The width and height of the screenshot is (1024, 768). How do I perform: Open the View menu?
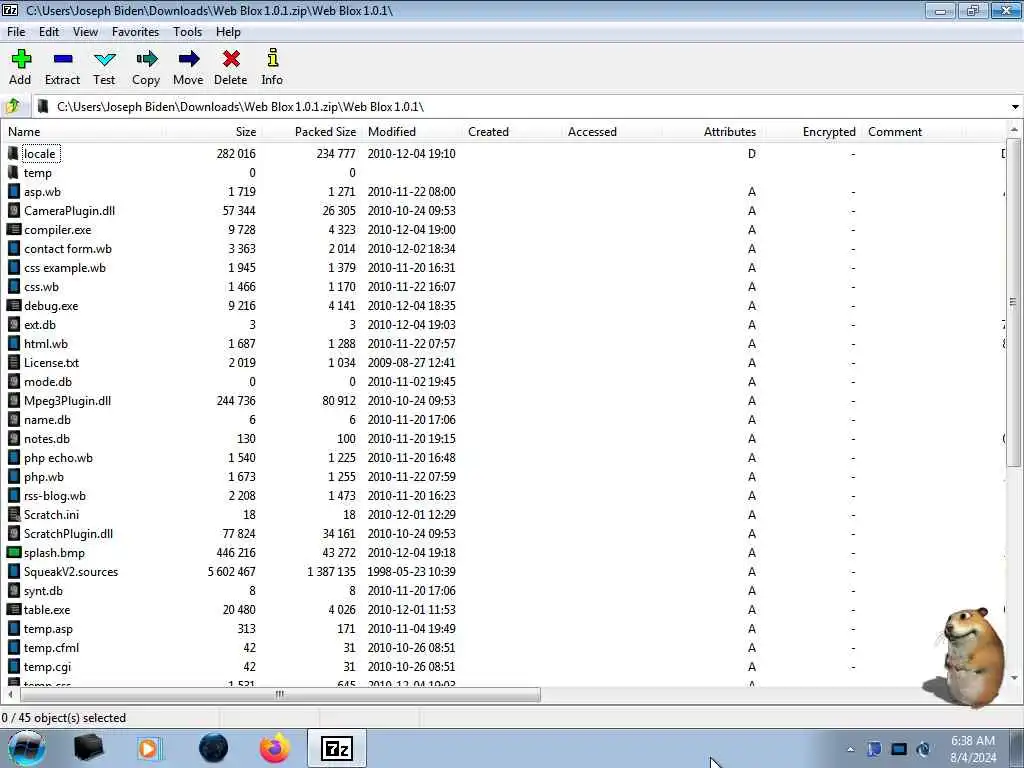[x=86, y=32]
